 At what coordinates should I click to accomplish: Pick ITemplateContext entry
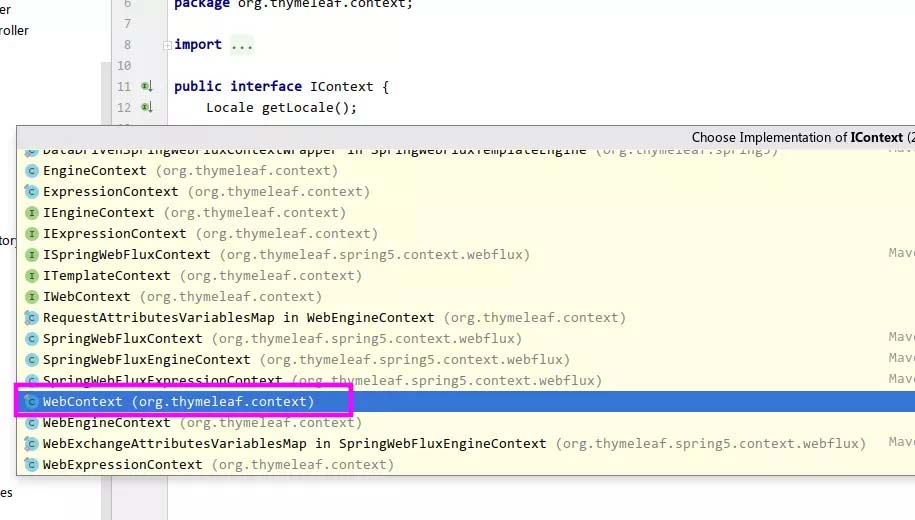466,276
